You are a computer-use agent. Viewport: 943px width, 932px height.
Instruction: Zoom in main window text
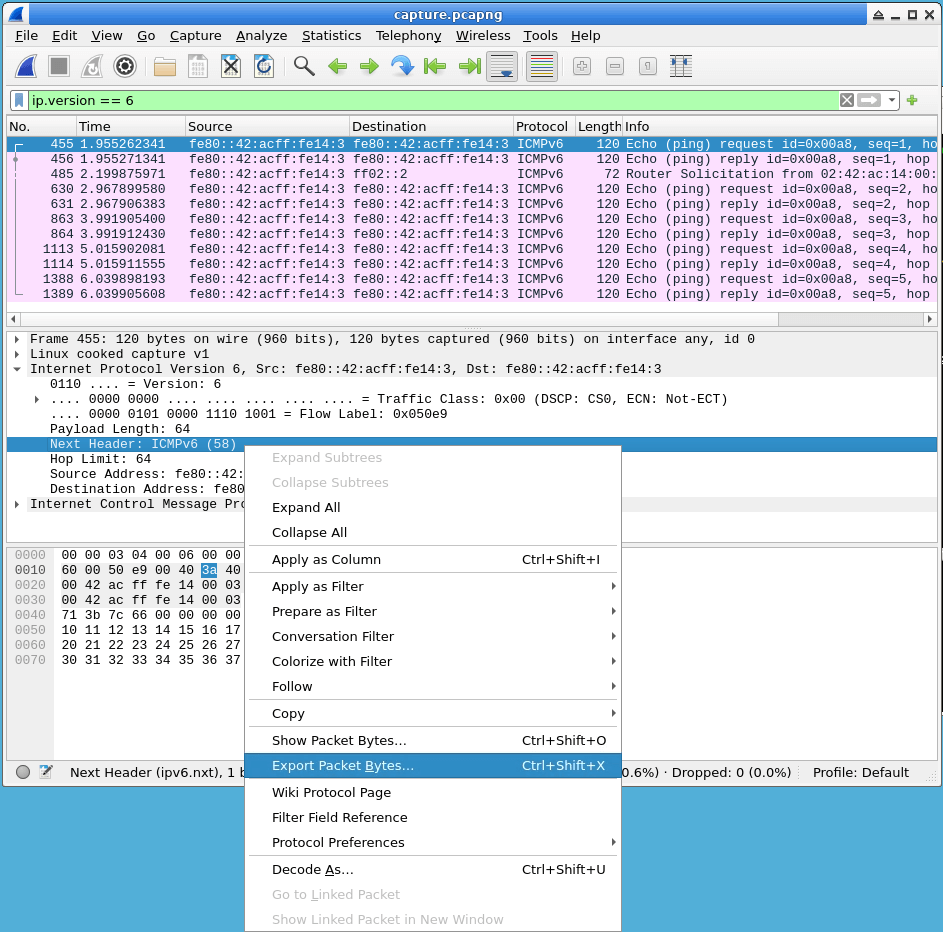click(582, 66)
